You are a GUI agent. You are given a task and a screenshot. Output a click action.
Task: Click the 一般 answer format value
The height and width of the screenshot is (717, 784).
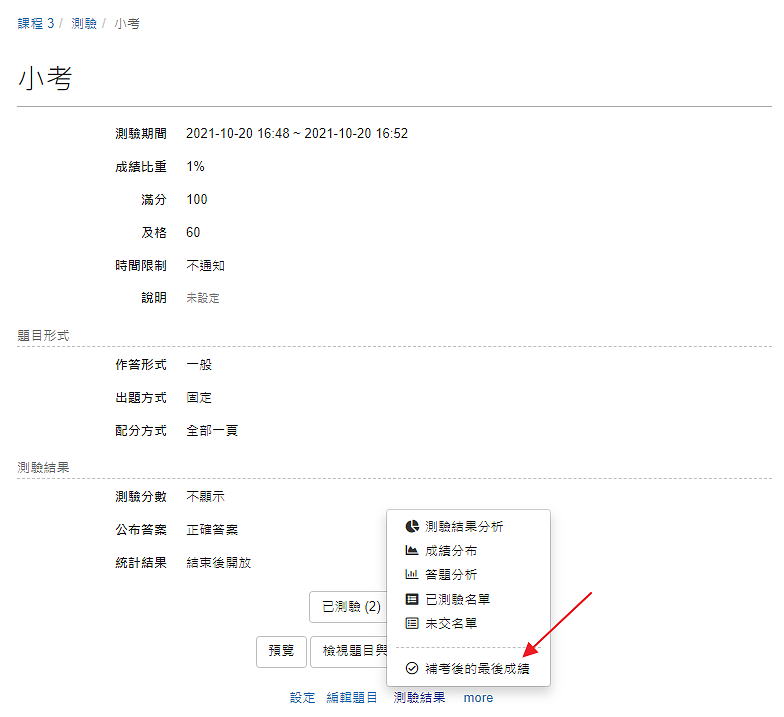click(x=199, y=364)
